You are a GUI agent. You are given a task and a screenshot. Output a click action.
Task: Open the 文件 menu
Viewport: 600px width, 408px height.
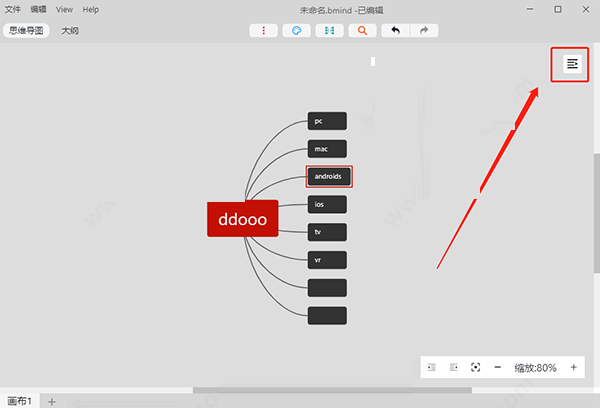(x=13, y=9)
